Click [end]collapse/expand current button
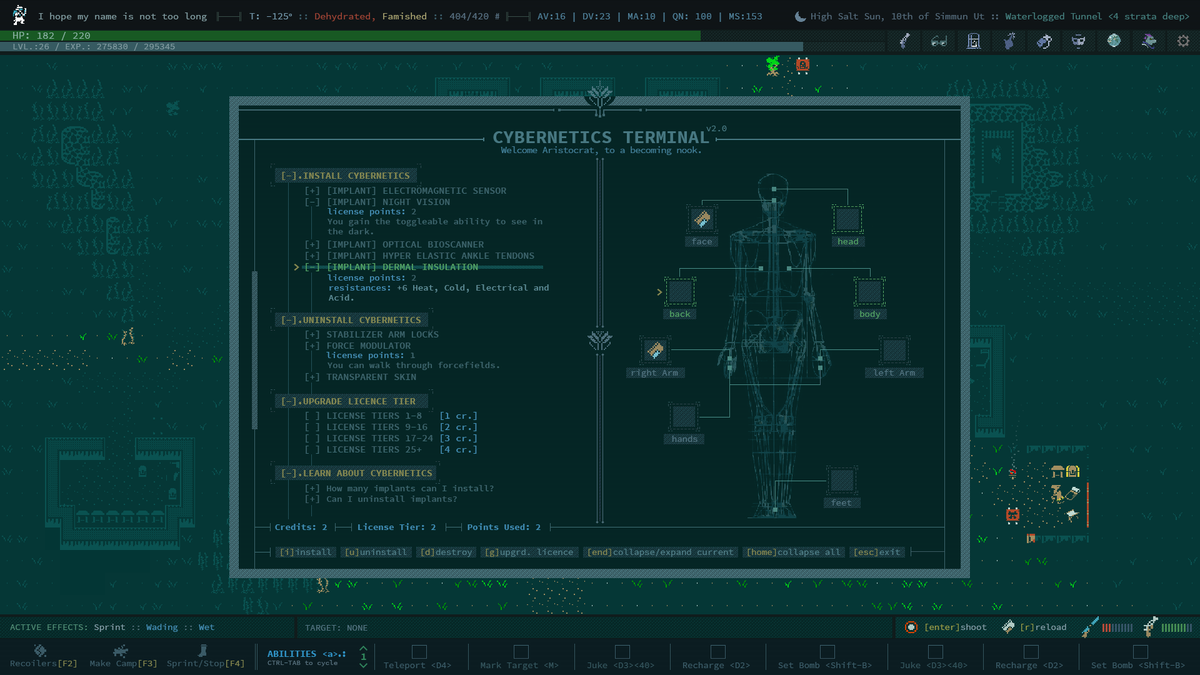This screenshot has width=1200, height=675. tap(660, 552)
